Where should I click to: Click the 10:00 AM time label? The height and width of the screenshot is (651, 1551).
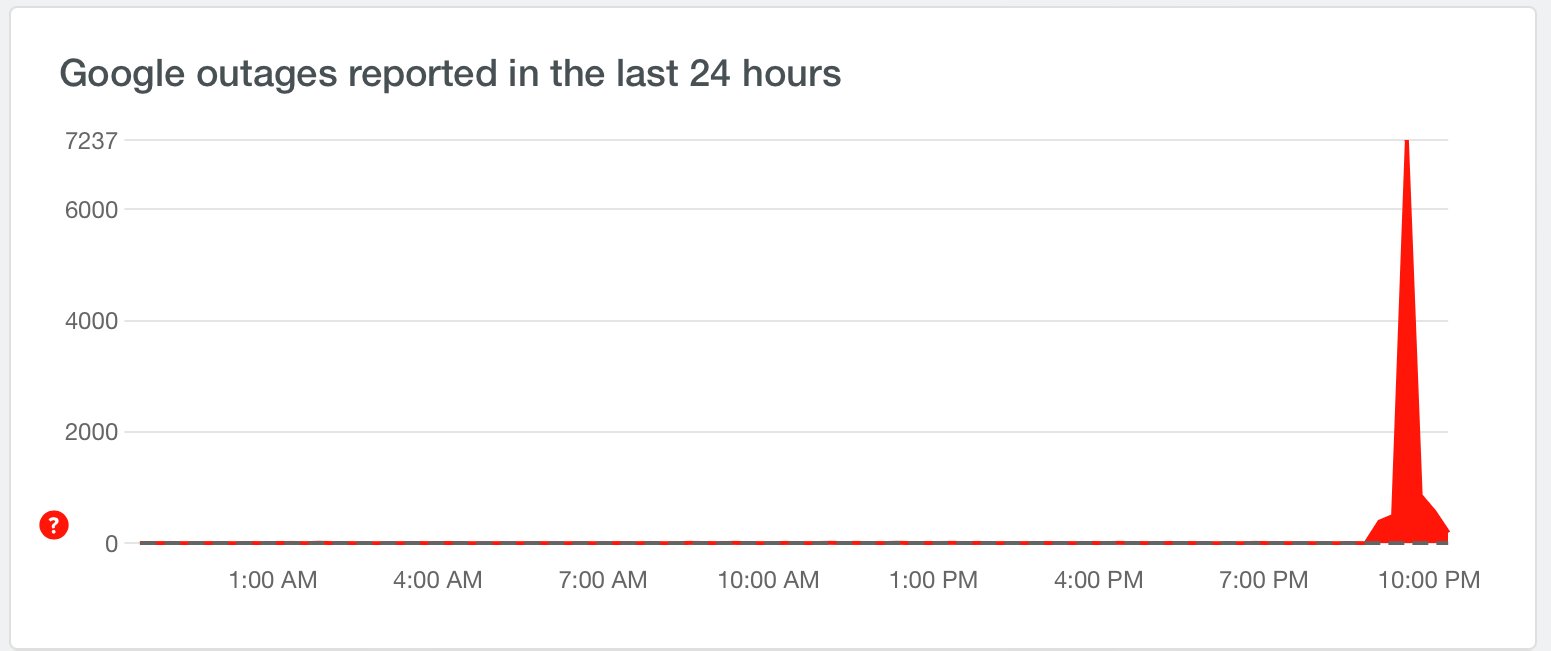point(768,580)
